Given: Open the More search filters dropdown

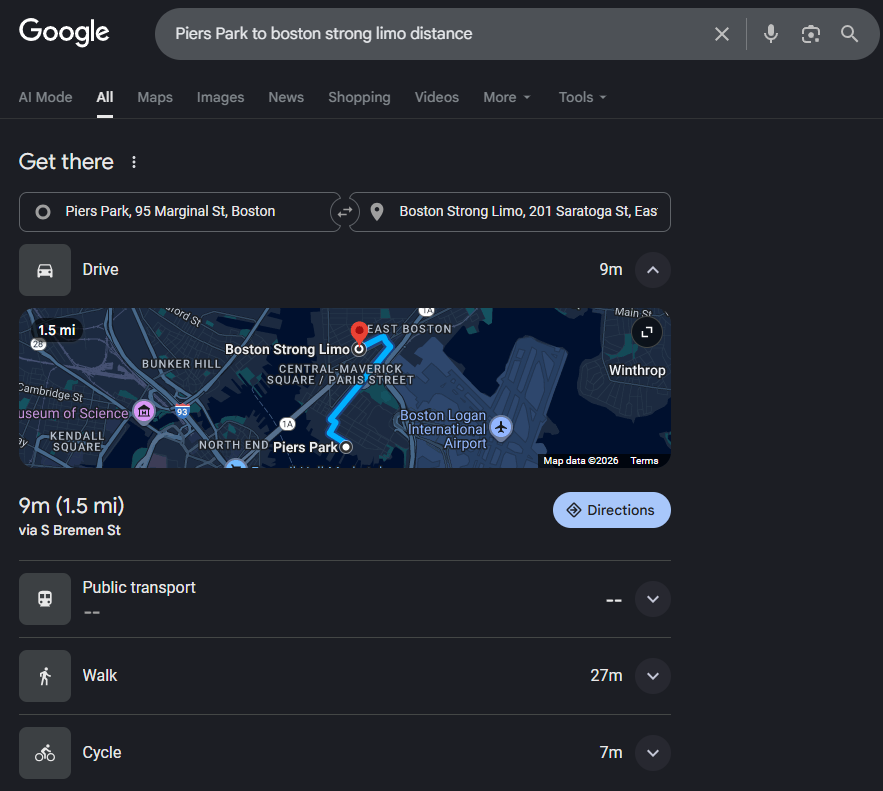Looking at the screenshot, I should click(x=507, y=97).
